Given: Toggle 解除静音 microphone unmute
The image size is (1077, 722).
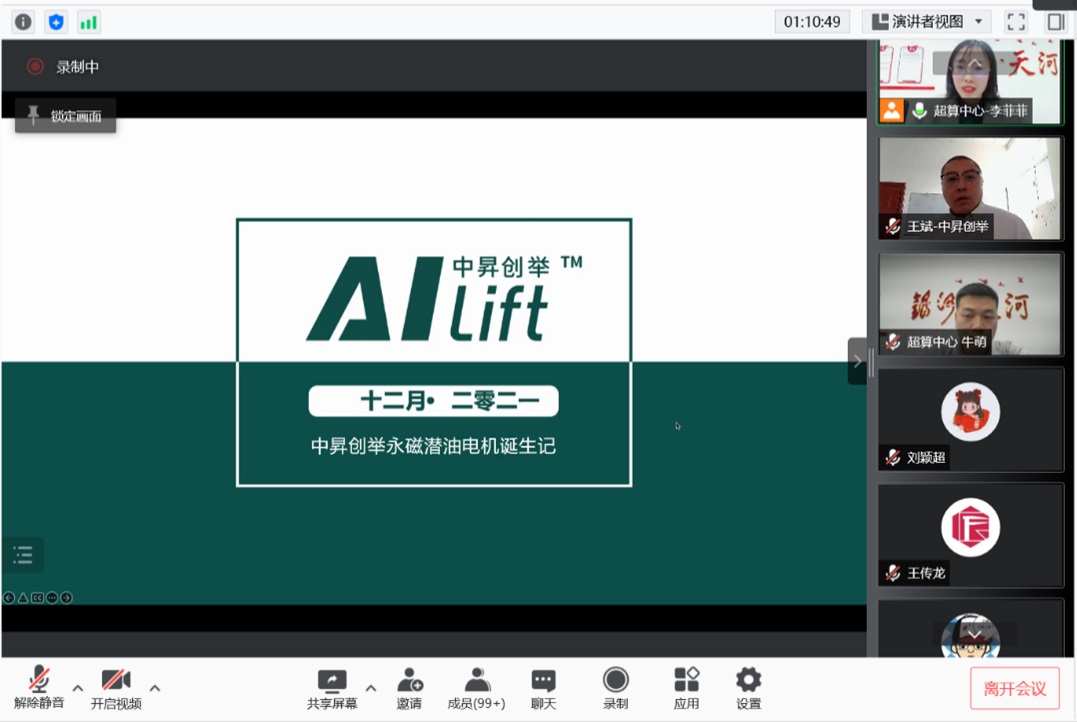Looking at the screenshot, I should click(39, 688).
